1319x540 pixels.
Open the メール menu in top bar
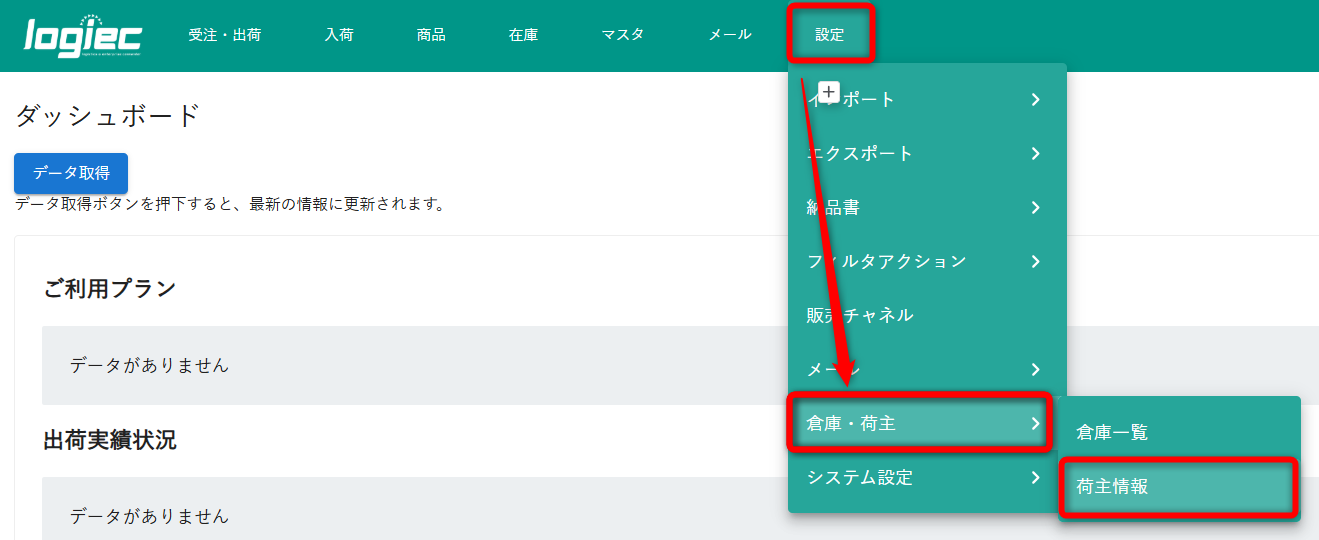pyautogui.click(x=729, y=35)
